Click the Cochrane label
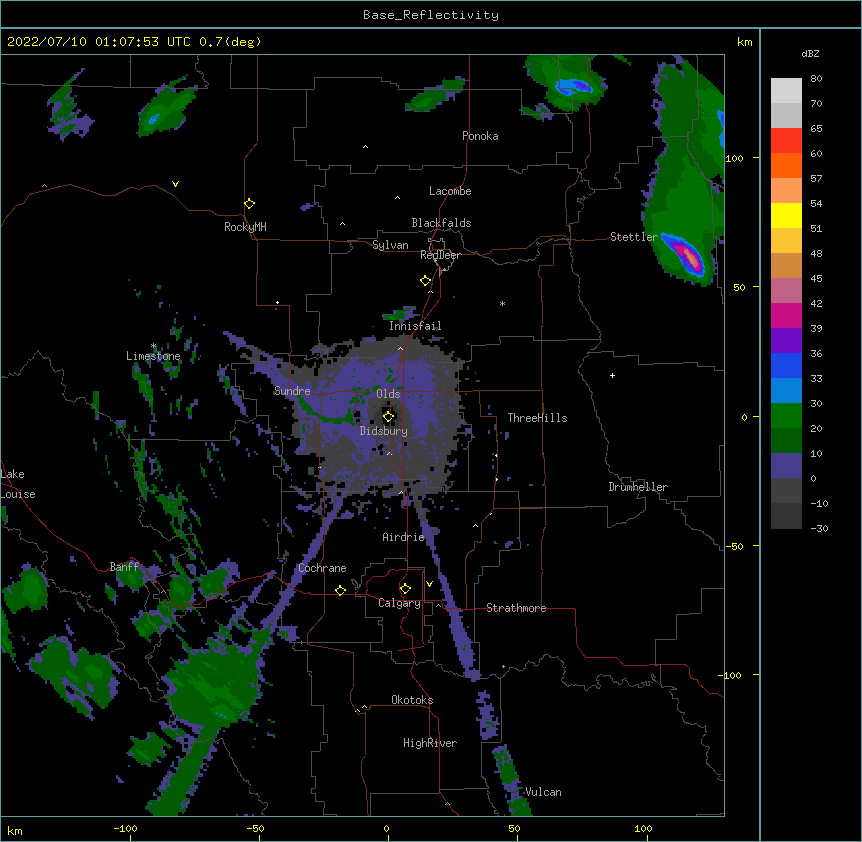 tap(322, 568)
